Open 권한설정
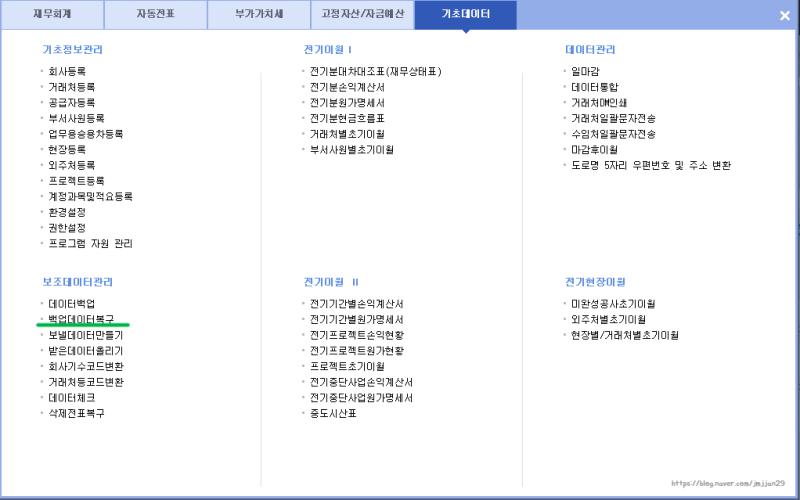This screenshot has width=800, height=500. click(67, 228)
